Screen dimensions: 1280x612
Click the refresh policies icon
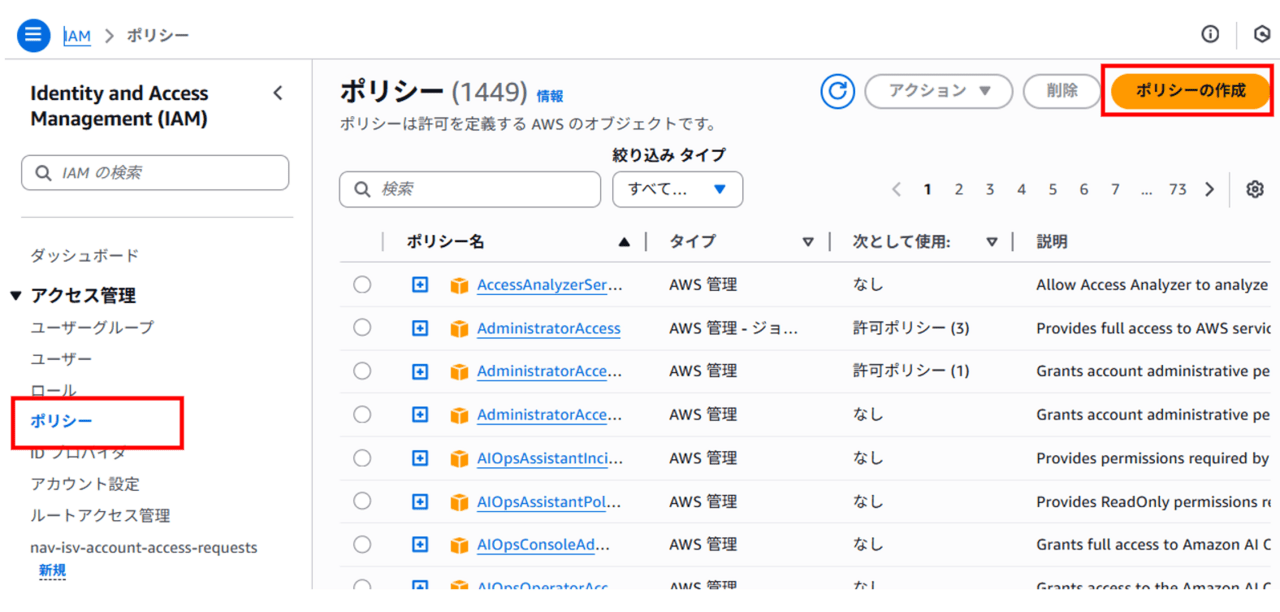pos(837,91)
